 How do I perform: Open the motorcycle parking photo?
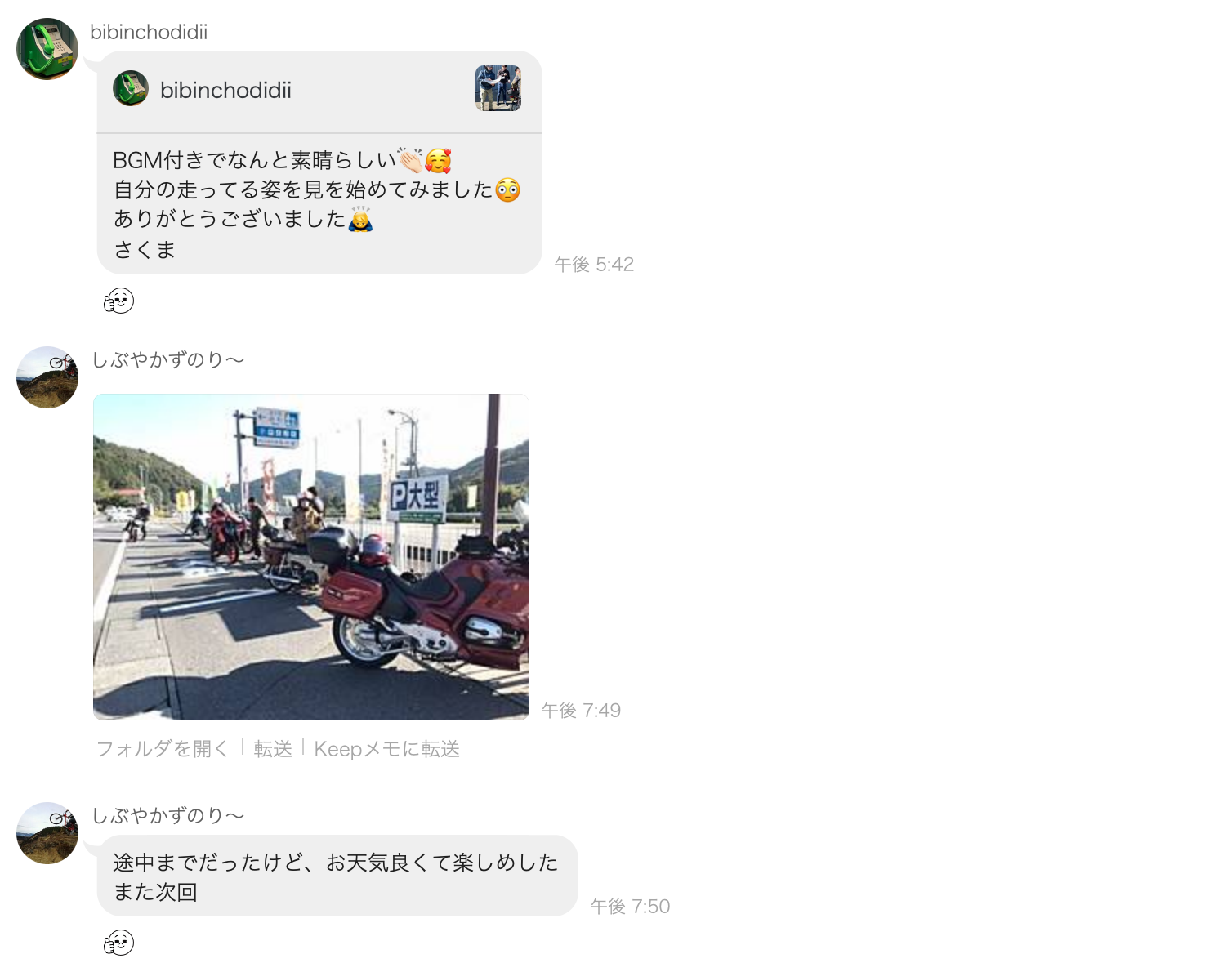coord(311,557)
